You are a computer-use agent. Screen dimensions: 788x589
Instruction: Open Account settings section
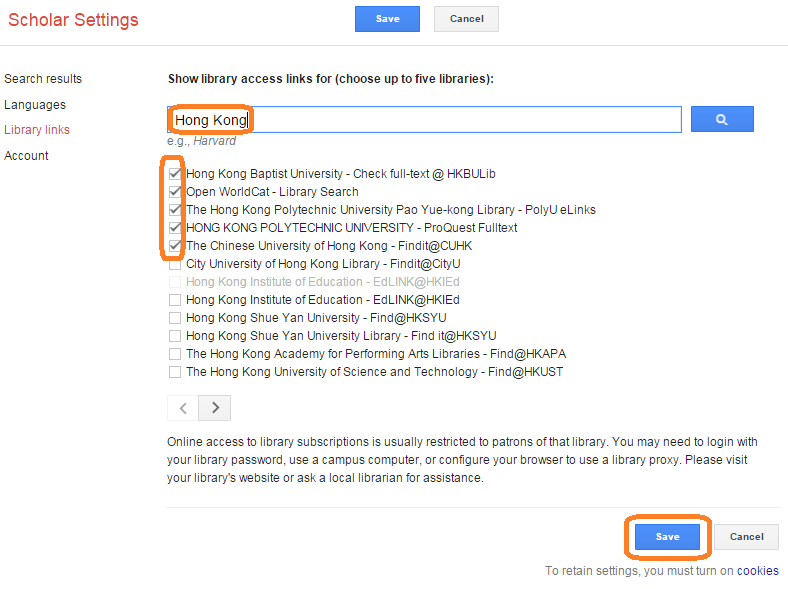(26, 156)
